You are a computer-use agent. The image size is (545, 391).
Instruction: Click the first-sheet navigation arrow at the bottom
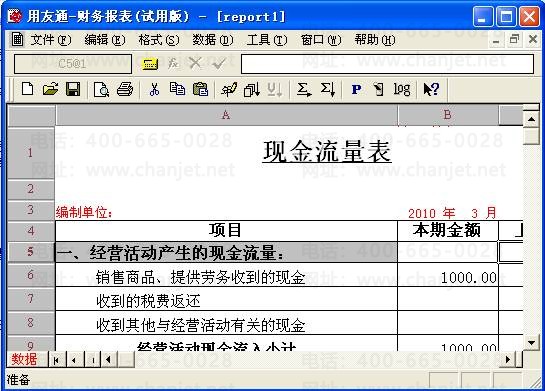pyautogui.click(x=56, y=360)
